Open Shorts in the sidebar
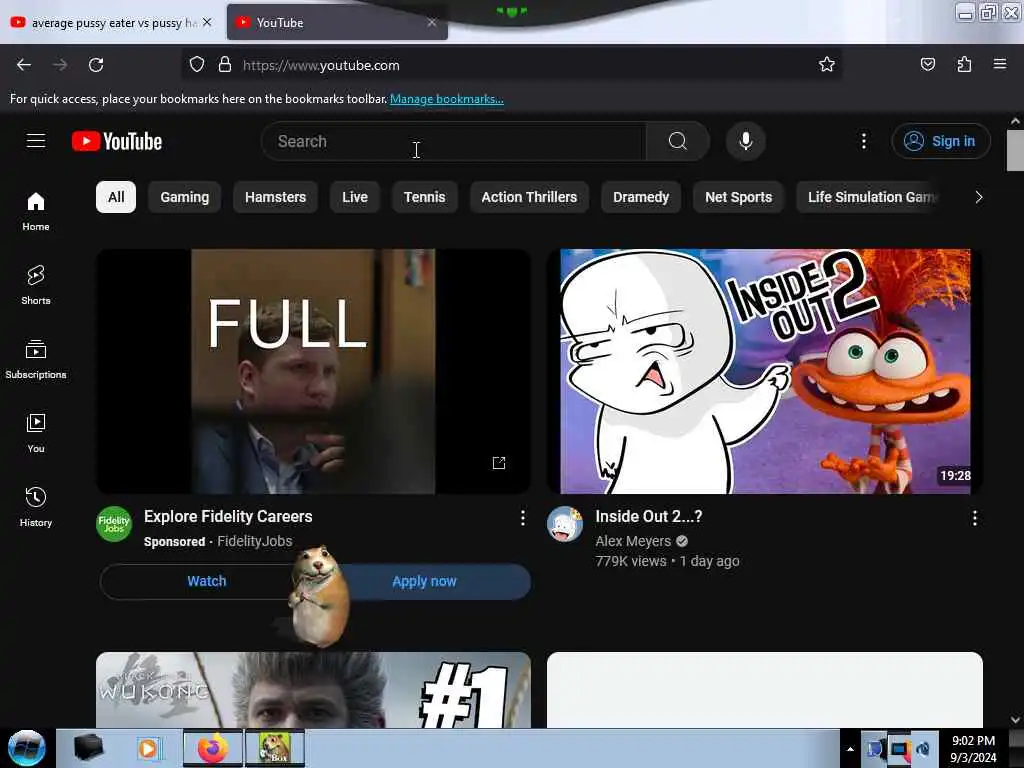The width and height of the screenshot is (1024, 768). point(36,285)
